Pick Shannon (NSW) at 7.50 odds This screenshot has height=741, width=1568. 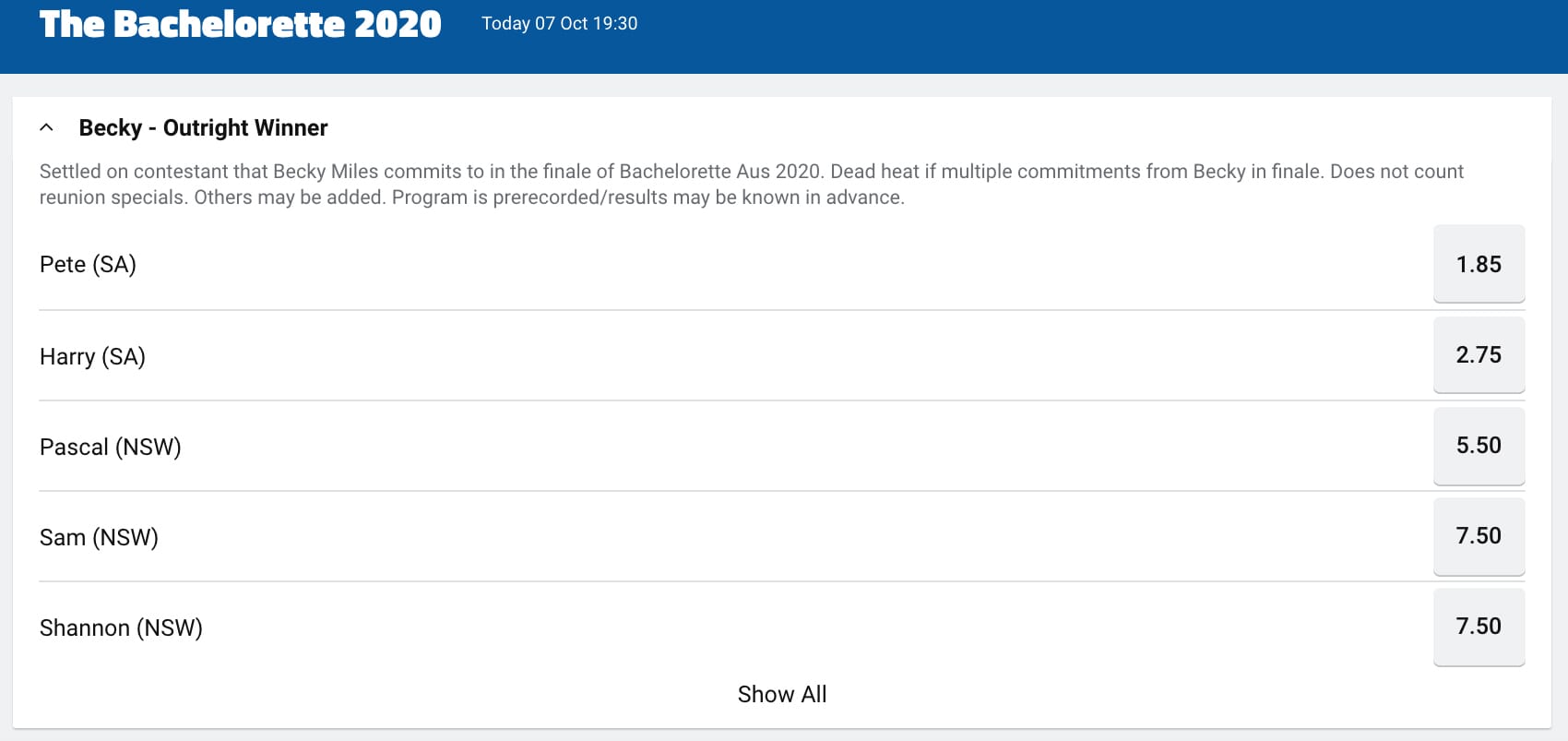coord(1479,626)
